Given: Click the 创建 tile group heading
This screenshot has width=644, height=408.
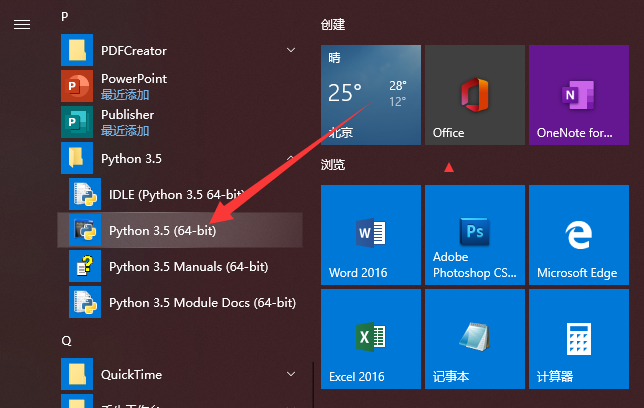Looking at the screenshot, I should pyautogui.click(x=333, y=25).
